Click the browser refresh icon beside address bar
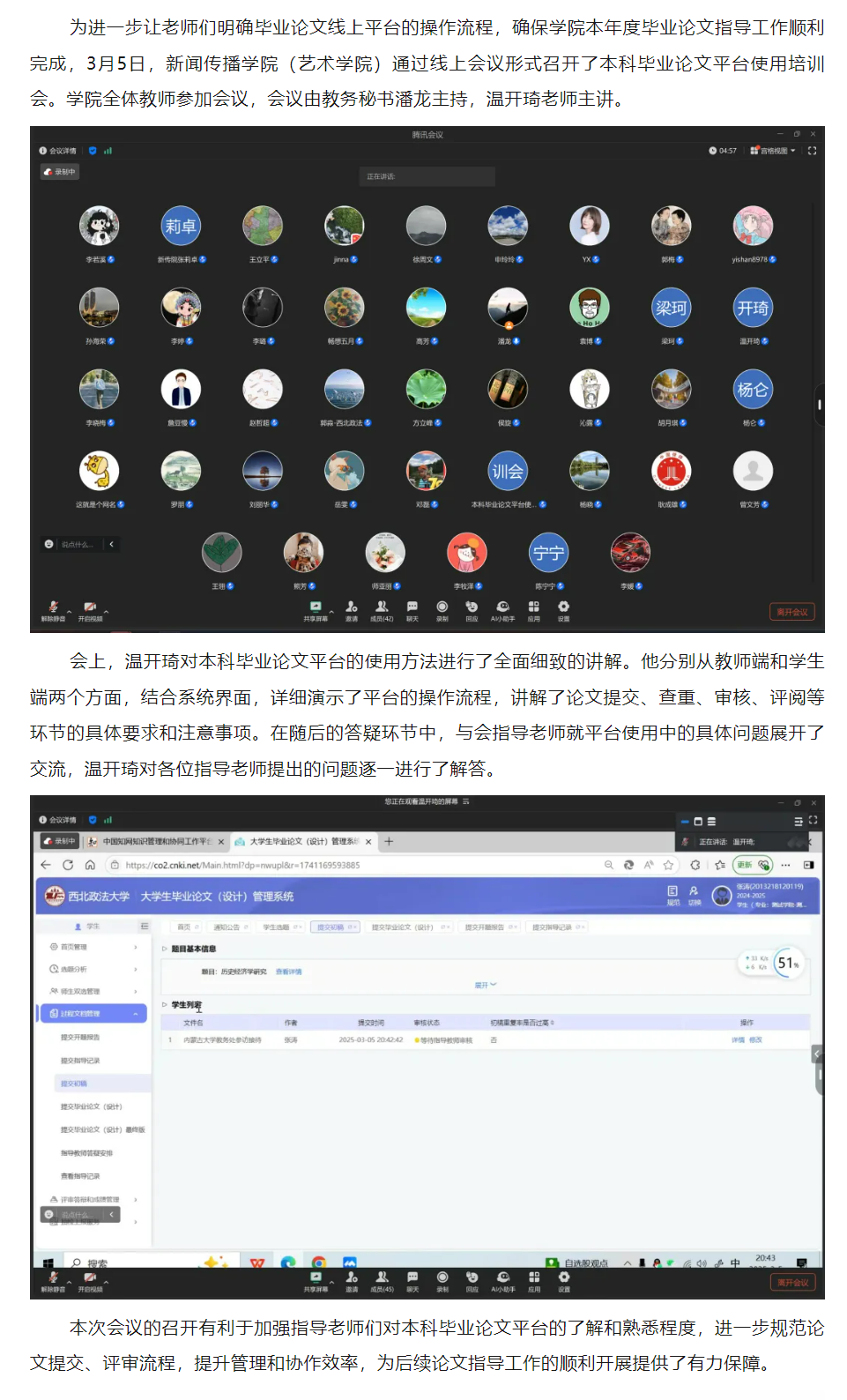This screenshot has height=1400, width=847. click(68, 865)
